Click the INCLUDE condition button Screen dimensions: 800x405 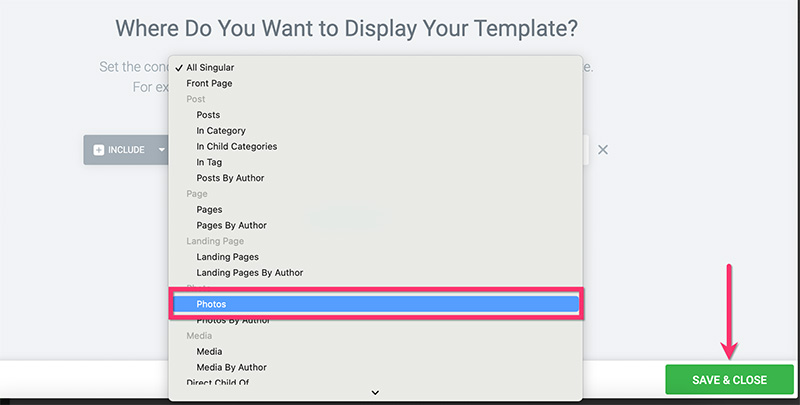pos(126,150)
